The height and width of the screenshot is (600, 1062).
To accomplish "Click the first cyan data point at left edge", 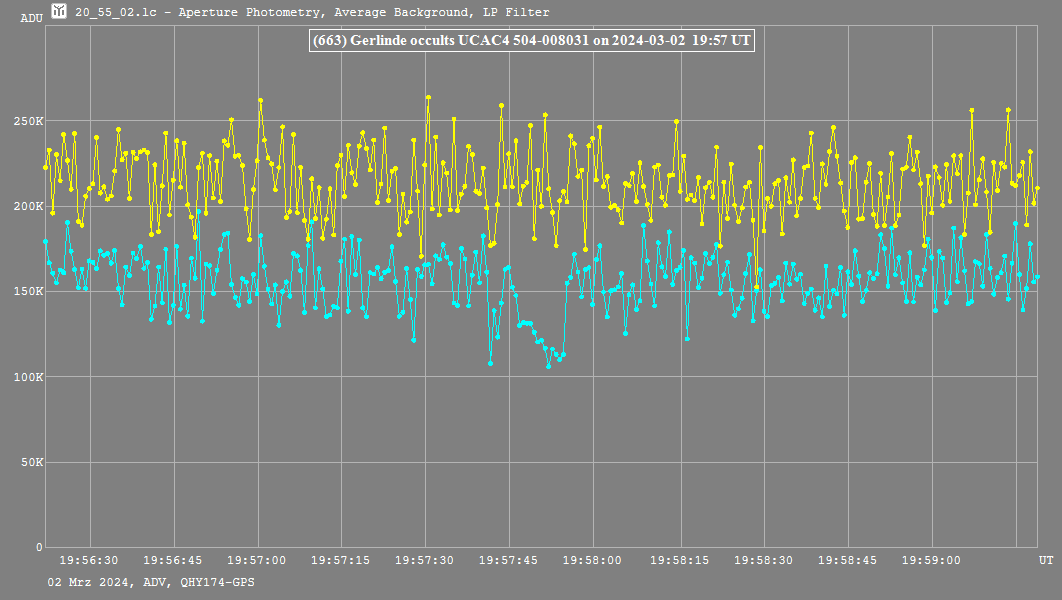I will pyautogui.click(x=45, y=241).
